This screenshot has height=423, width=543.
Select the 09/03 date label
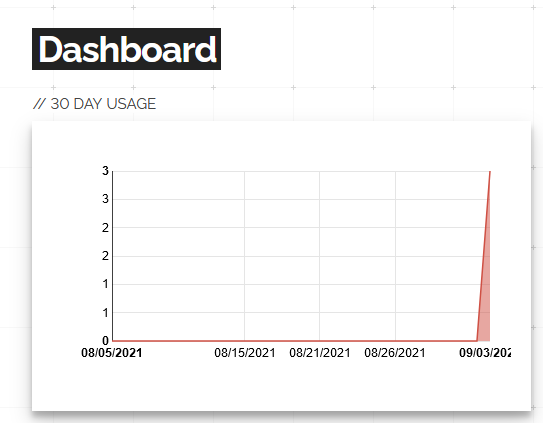click(x=485, y=353)
